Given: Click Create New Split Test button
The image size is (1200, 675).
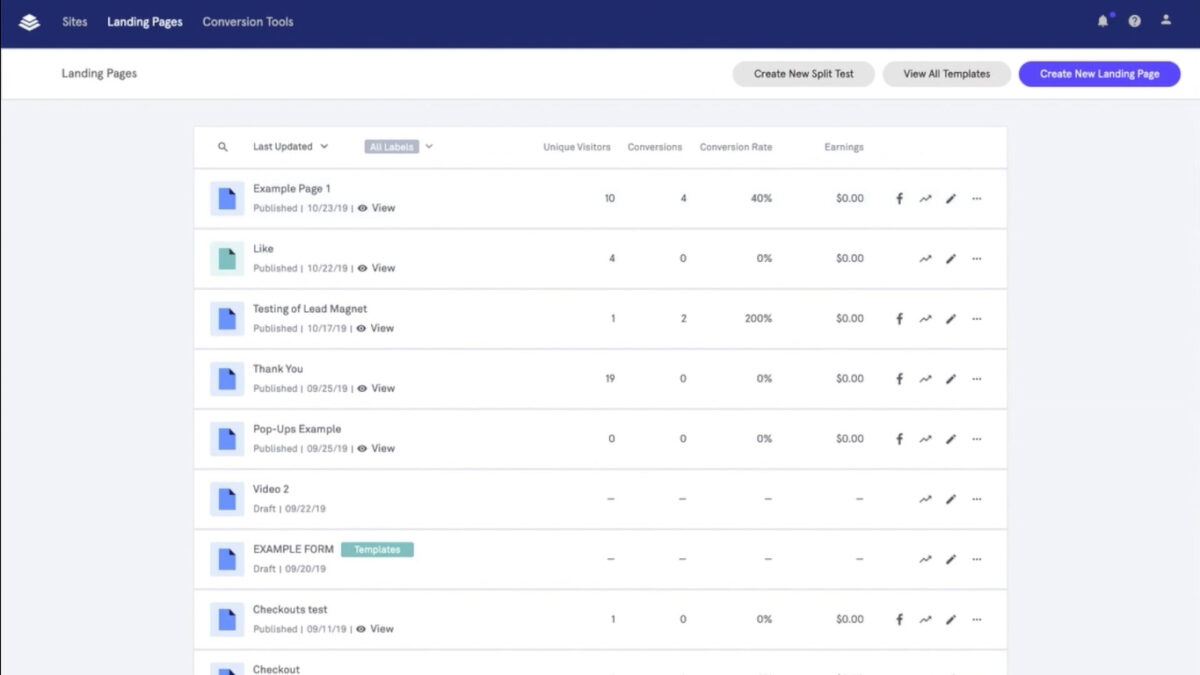Looking at the screenshot, I should click(803, 74).
